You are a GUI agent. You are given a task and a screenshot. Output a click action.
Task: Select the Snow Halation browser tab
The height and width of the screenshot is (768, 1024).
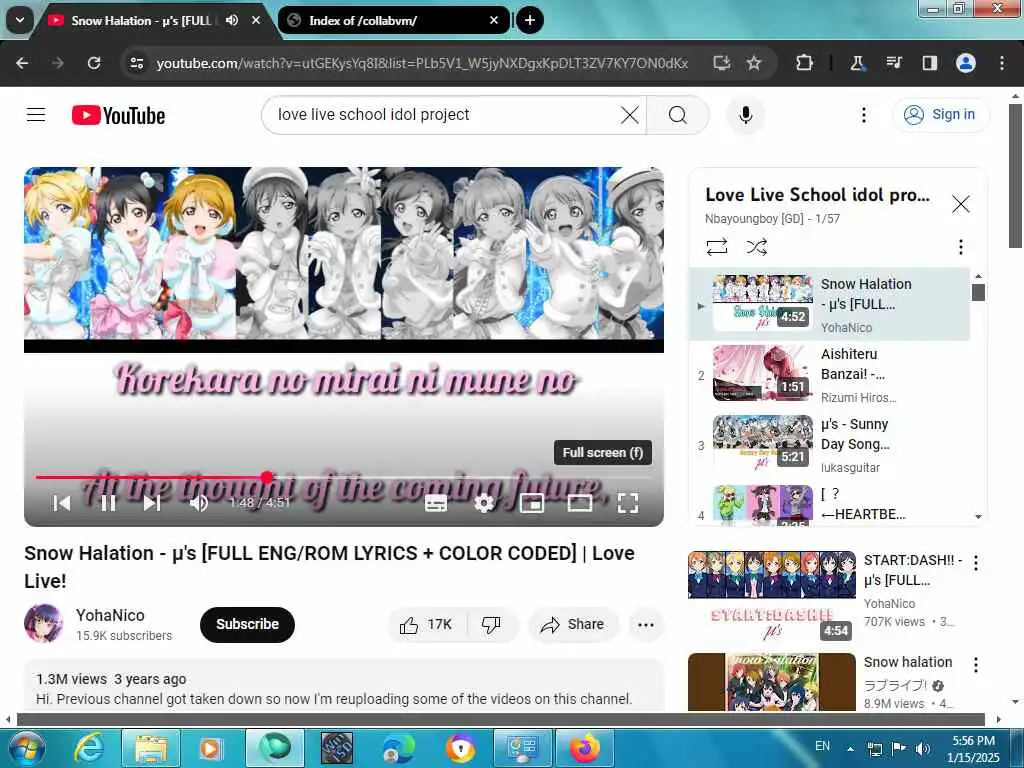(155, 20)
